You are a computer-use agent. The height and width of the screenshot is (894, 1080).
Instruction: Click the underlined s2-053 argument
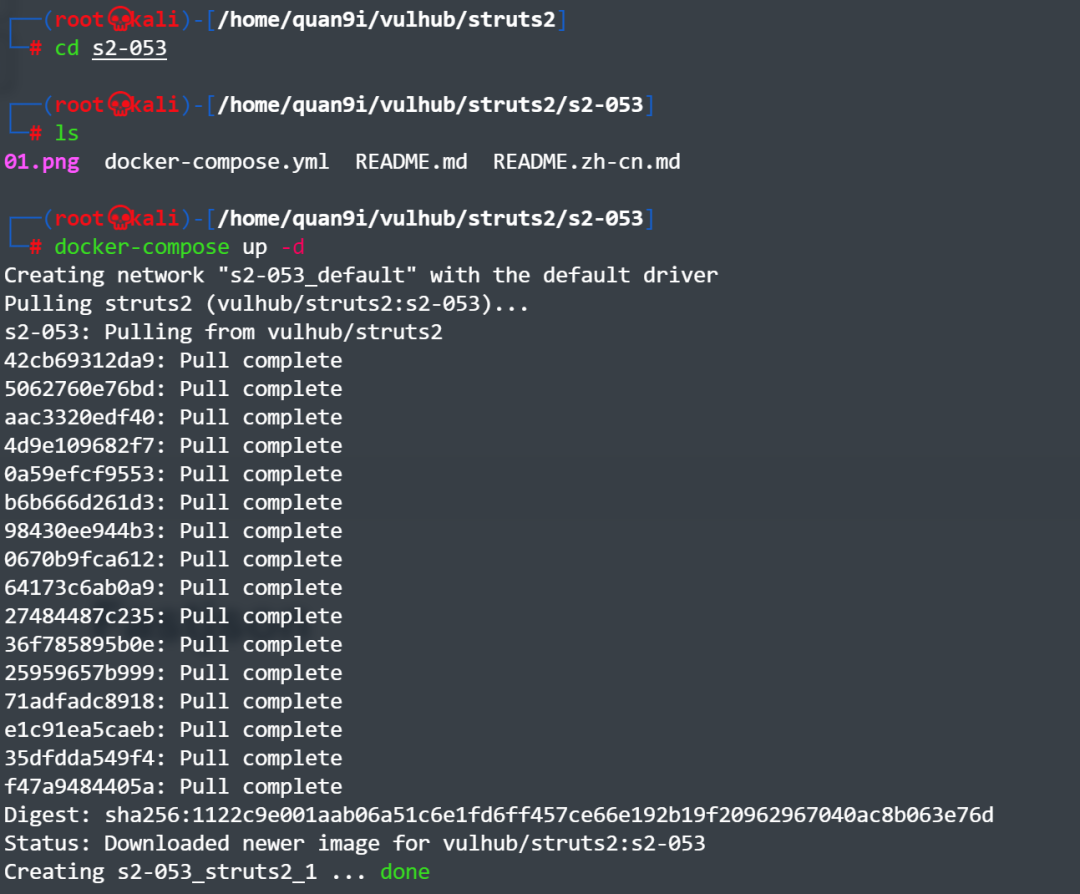coord(129,48)
